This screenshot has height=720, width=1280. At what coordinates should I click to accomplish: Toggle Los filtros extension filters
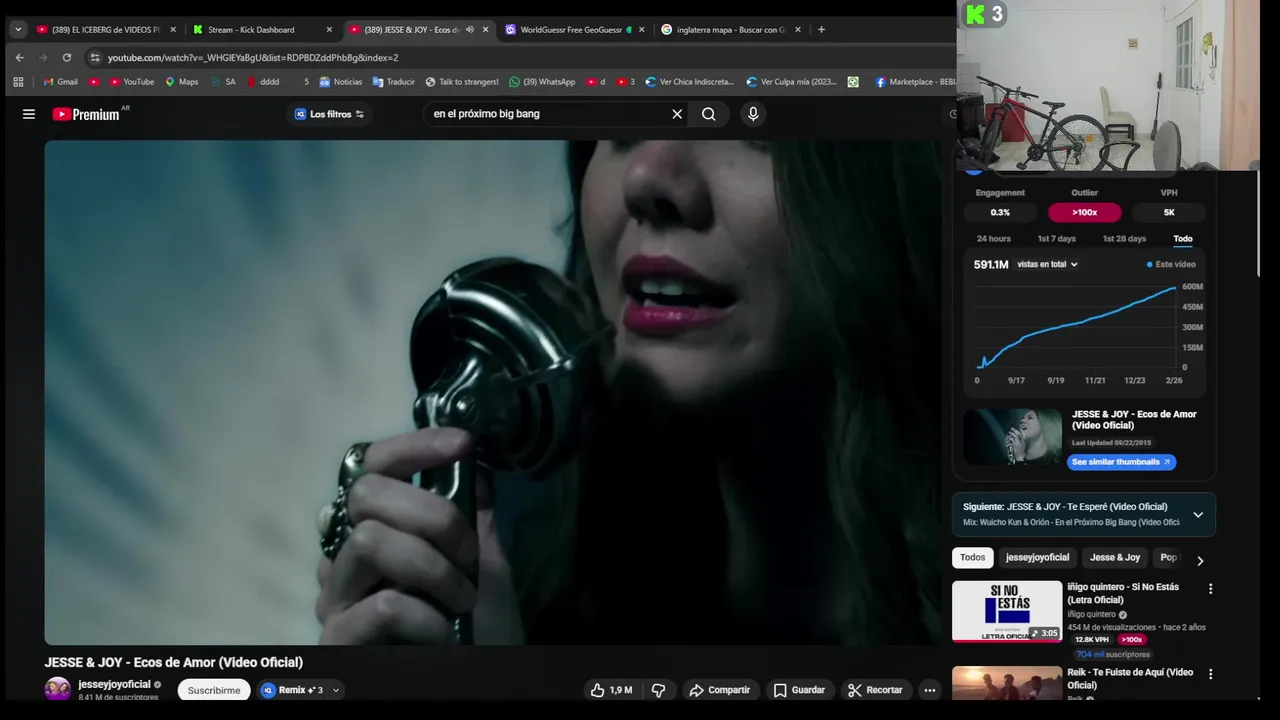point(329,114)
